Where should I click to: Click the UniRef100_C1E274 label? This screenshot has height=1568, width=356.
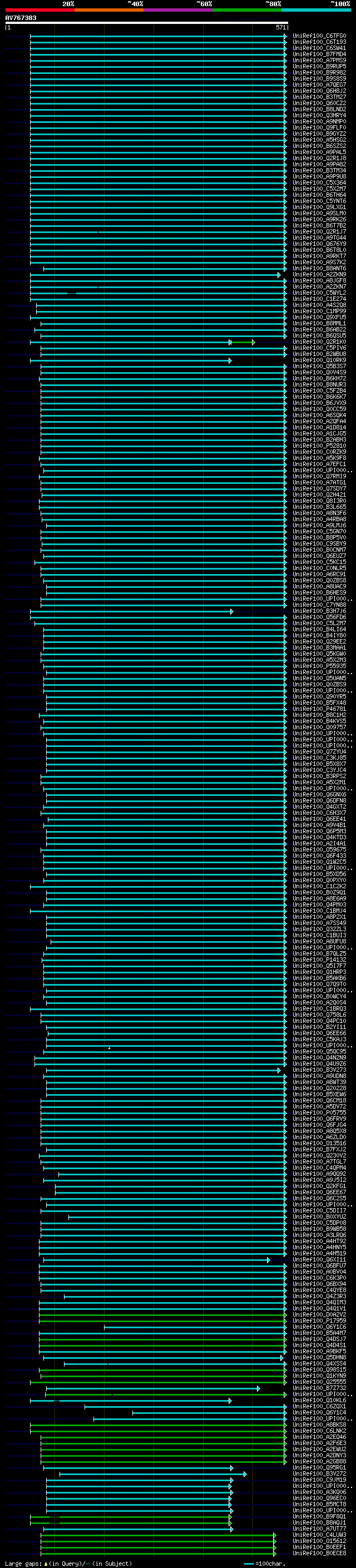pos(319,299)
